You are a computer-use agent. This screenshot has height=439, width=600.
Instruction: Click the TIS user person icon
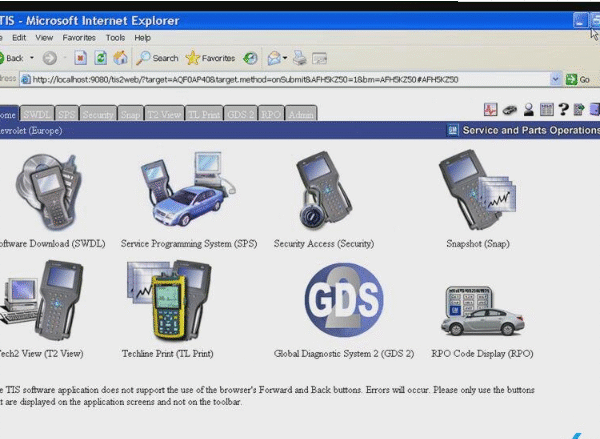point(529,109)
